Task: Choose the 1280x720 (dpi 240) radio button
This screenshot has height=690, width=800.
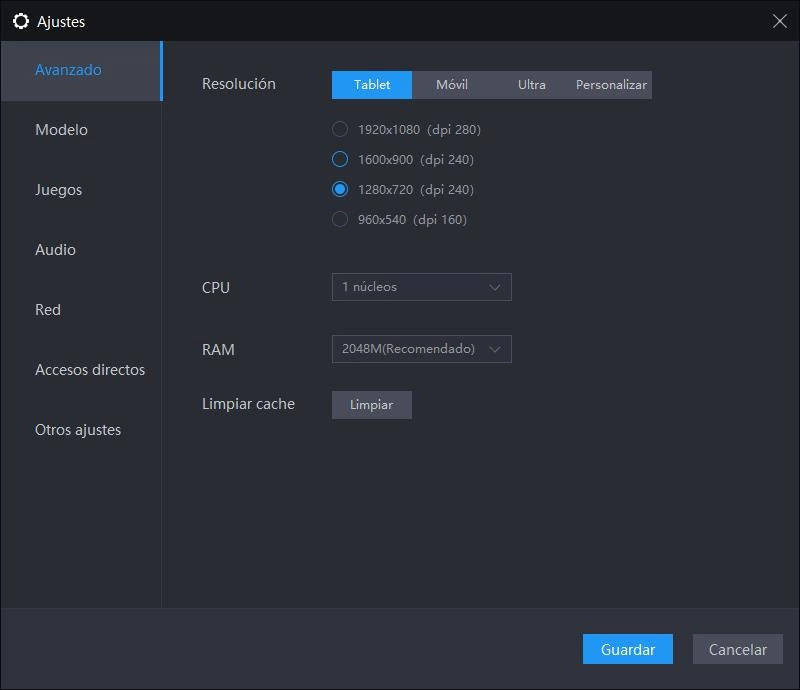Action: [x=339, y=189]
